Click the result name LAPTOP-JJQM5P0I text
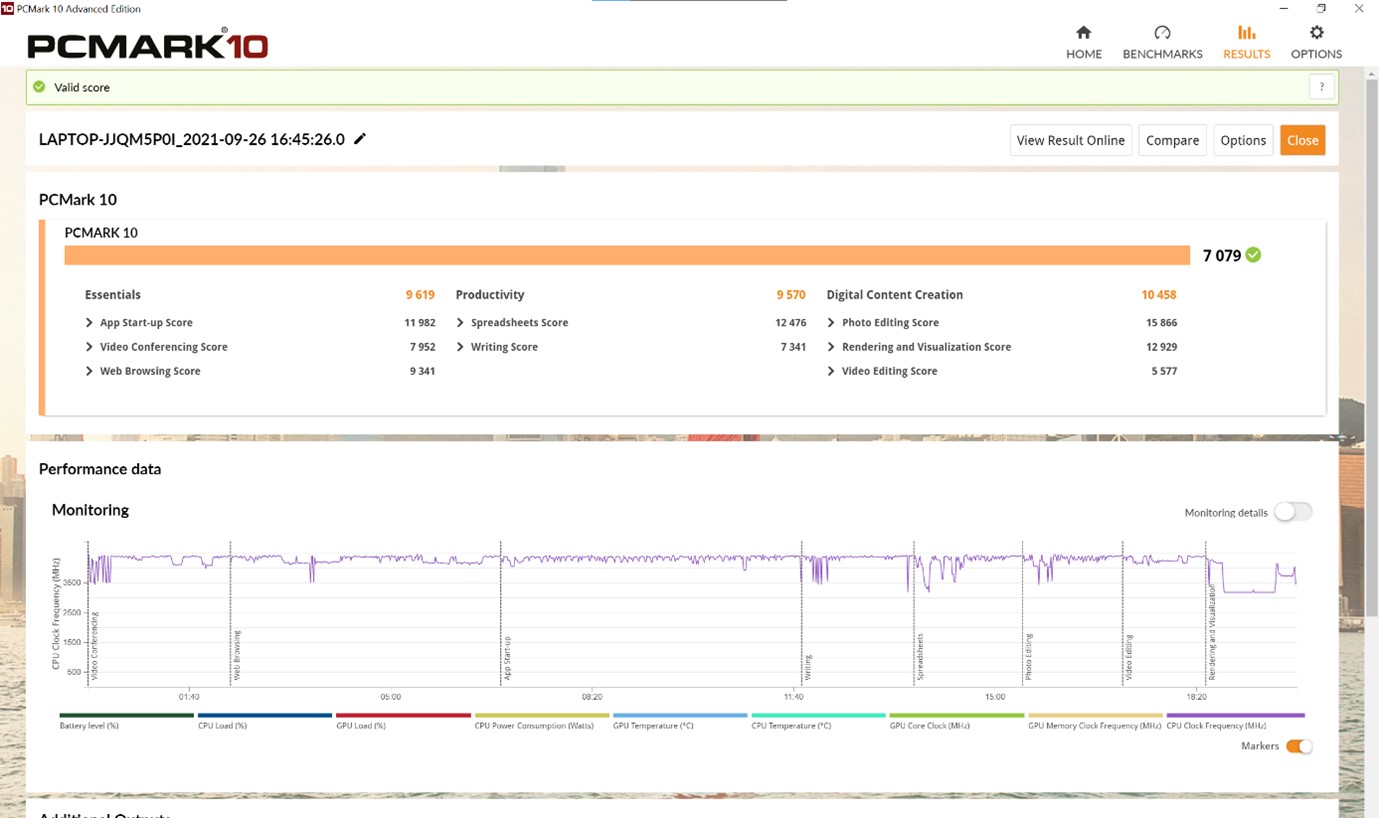 [x=192, y=139]
